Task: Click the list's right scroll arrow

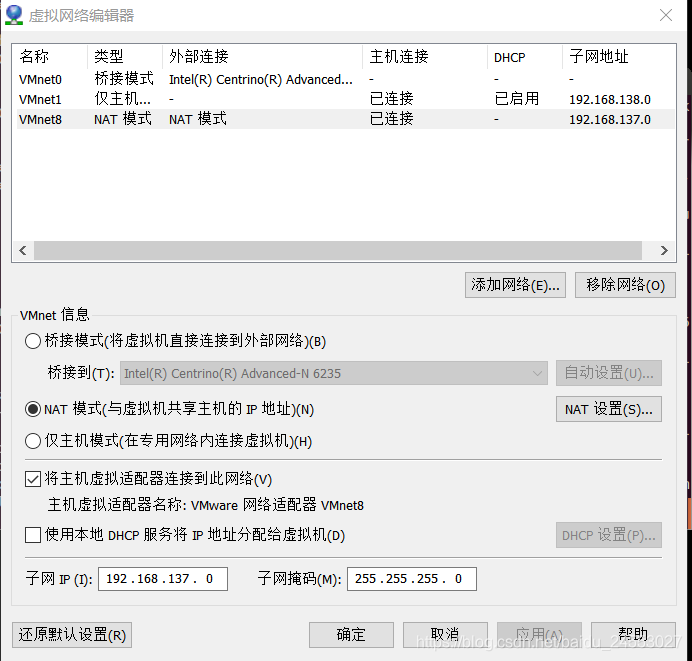Action: 664,251
